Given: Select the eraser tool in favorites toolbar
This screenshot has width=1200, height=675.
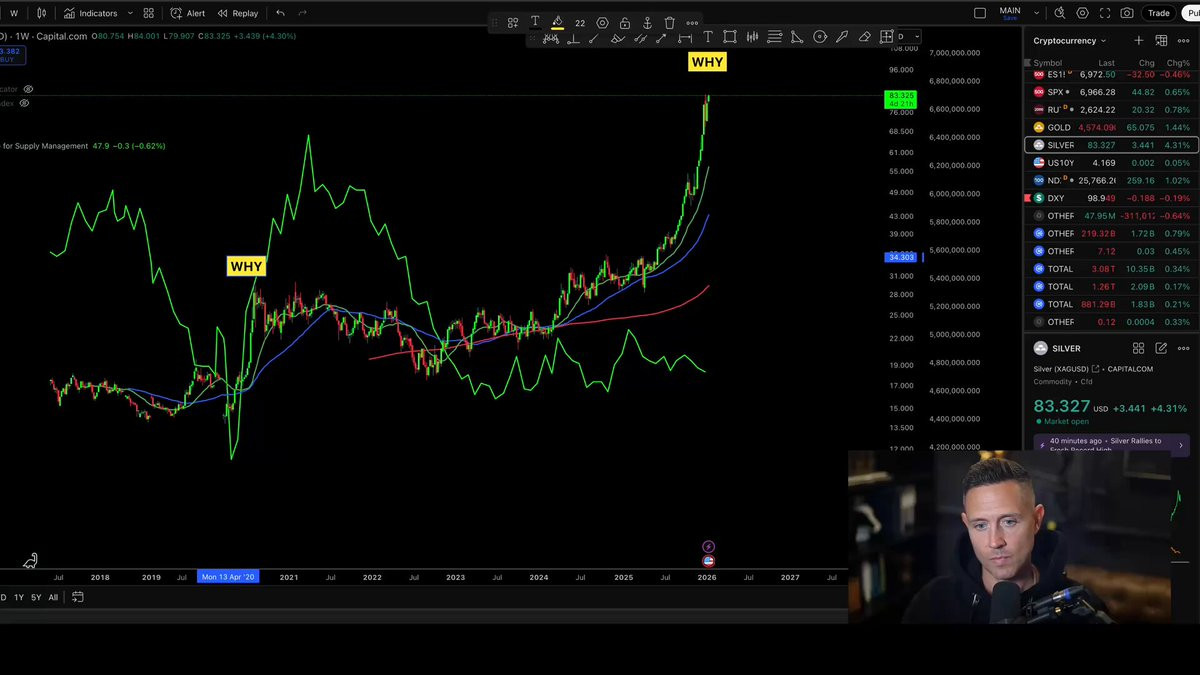Looking at the screenshot, I should (864, 37).
